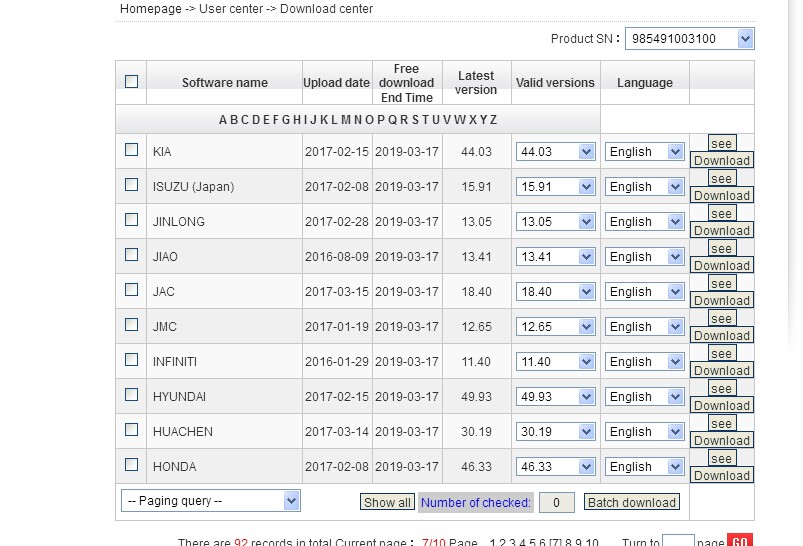Download the HUACHEN software
This screenshot has width=803, height=546.
(722, 440)
